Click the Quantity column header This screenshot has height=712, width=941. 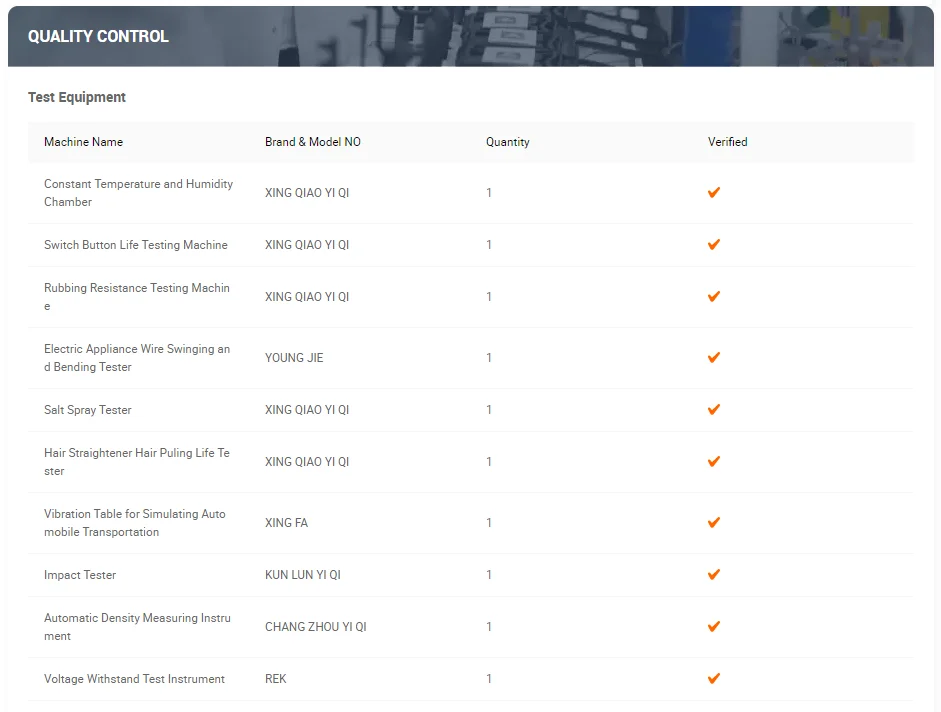(x=508, y=142)
